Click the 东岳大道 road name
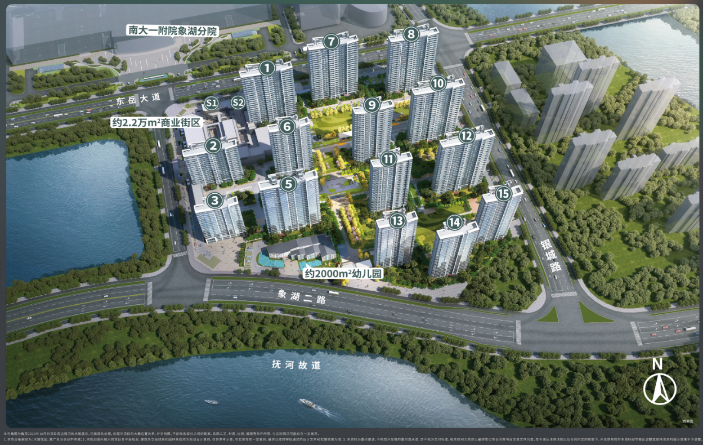704x445 pixels. (x=137, y=100)
